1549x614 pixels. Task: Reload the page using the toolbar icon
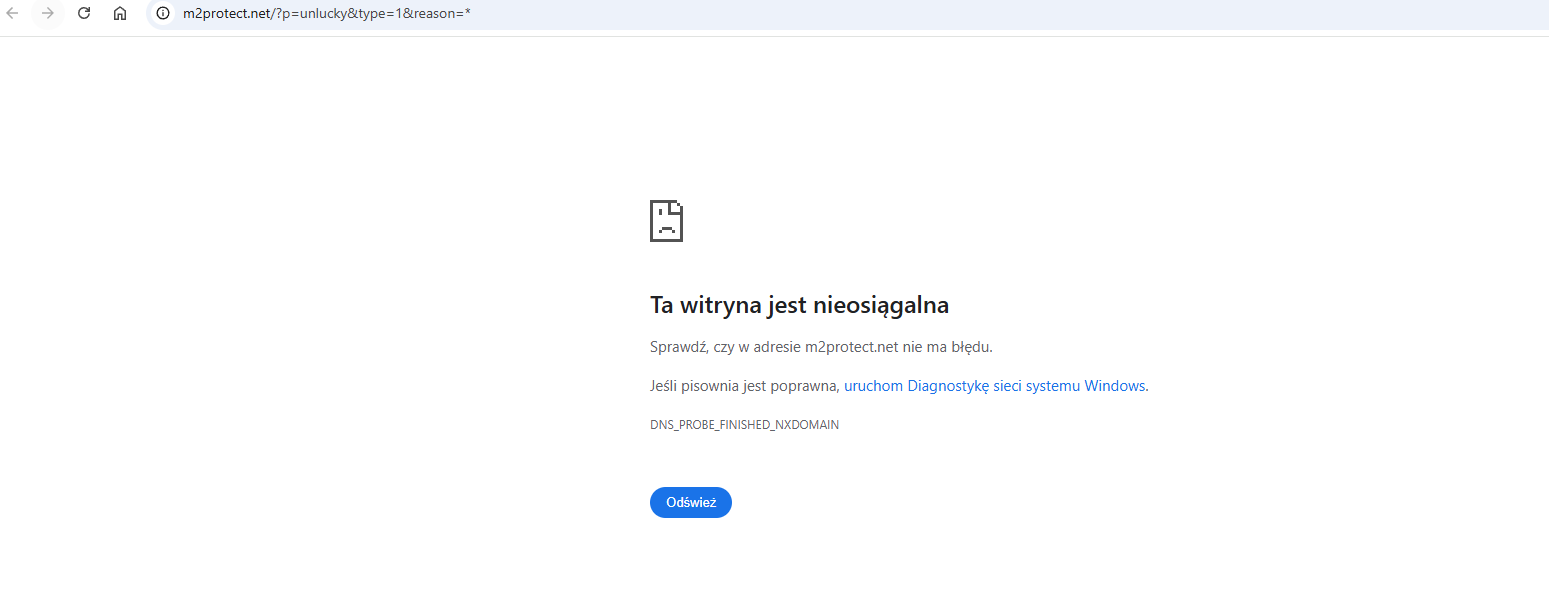coord(84,14)
